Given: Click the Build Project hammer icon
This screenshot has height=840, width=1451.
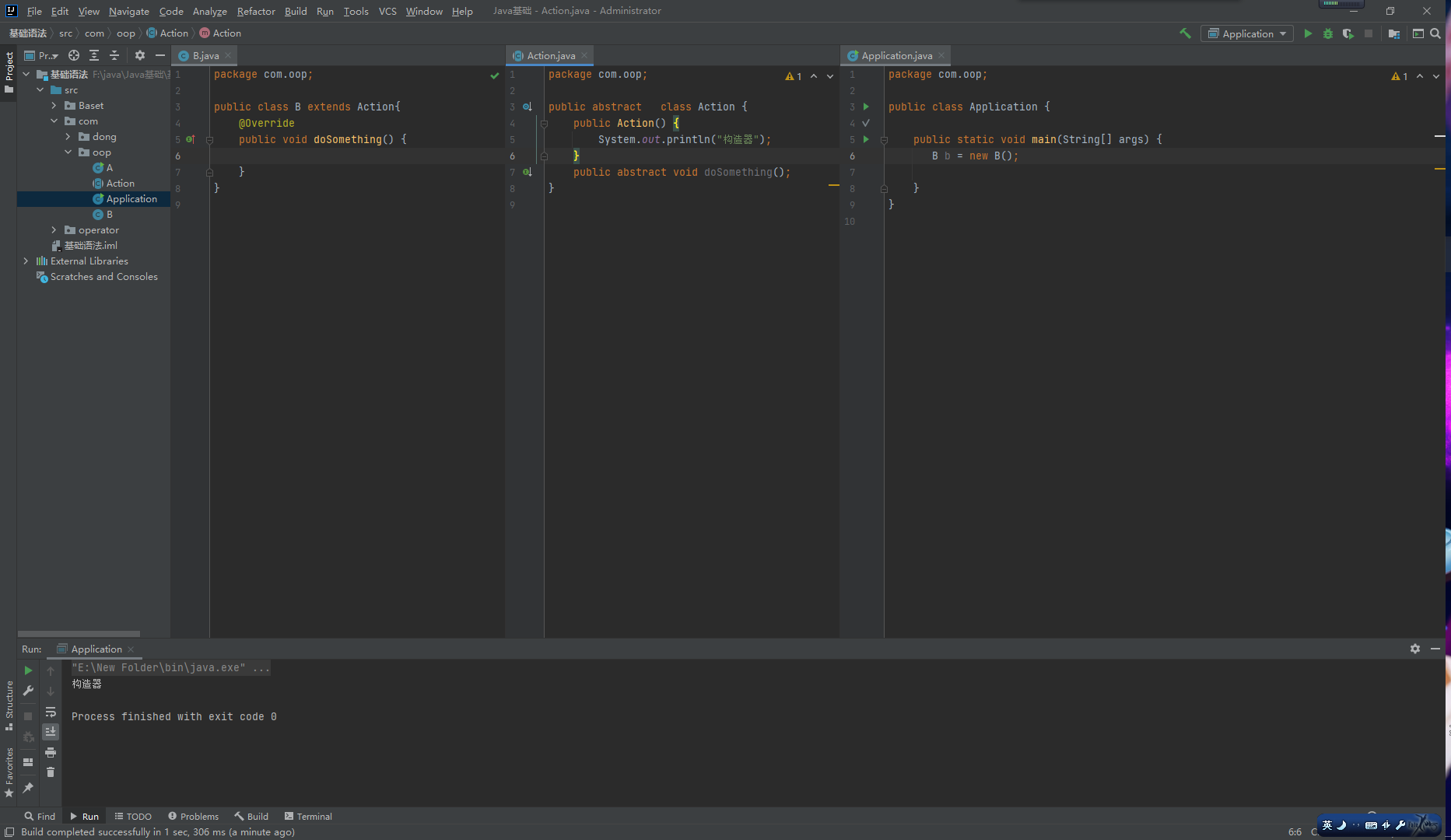Looking at the screenshot, I should [x=1185, y=33].
